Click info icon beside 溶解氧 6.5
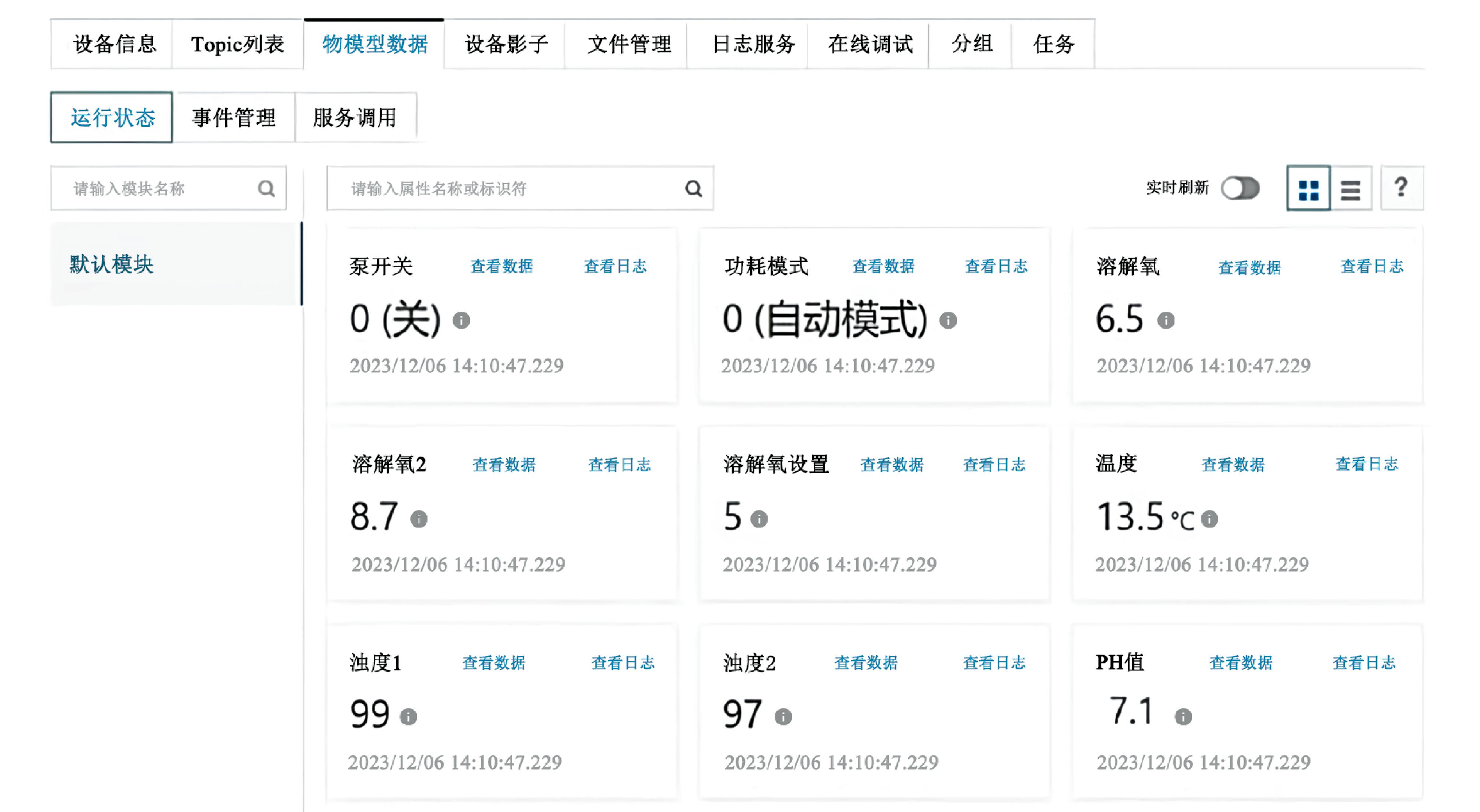This screenshot has height=812, width=1480. 1166,320
